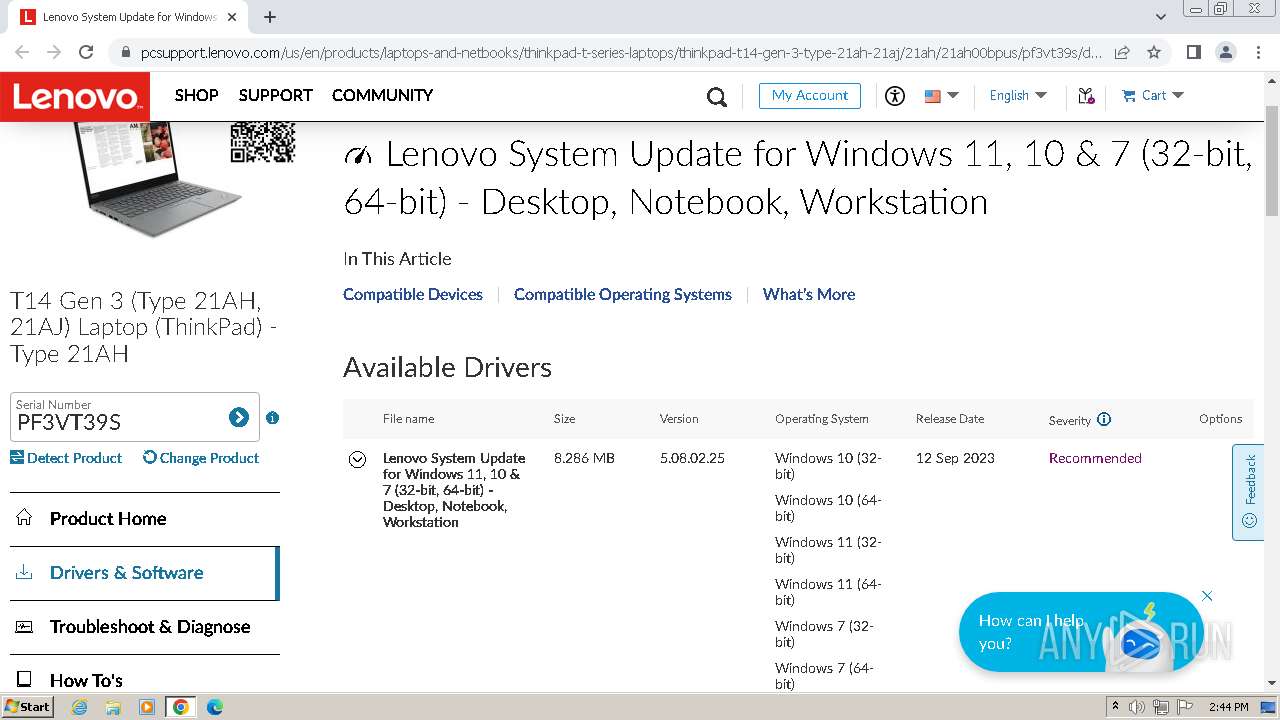Screen dimensions: 1280x720
Task: Open the network icon in system tray
Action: coord(1161,707)
